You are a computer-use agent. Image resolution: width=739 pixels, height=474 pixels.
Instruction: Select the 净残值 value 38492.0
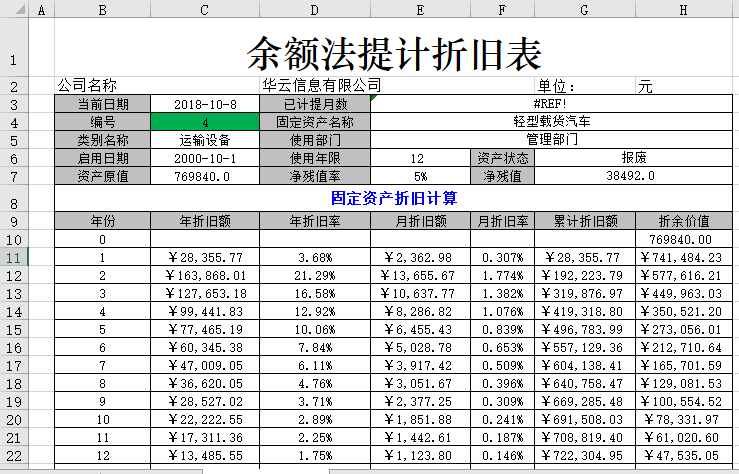(633, 176)
